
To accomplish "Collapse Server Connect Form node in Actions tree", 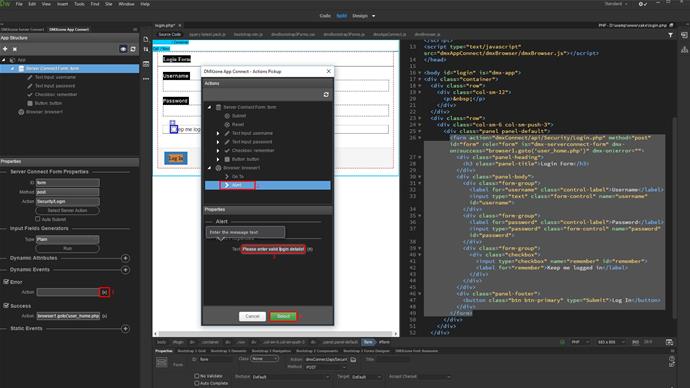I will click(x=209, y=107).
